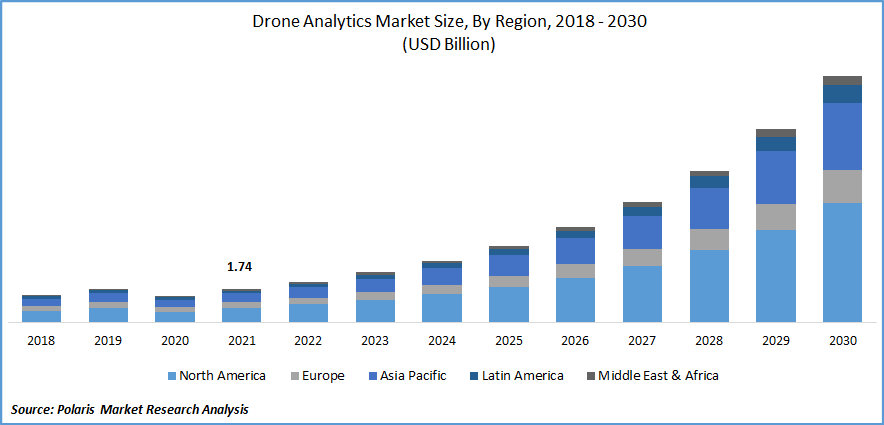Screen dimensions: 884x425
Task: Select the 2024 x-axis year label
Action: 442,340
